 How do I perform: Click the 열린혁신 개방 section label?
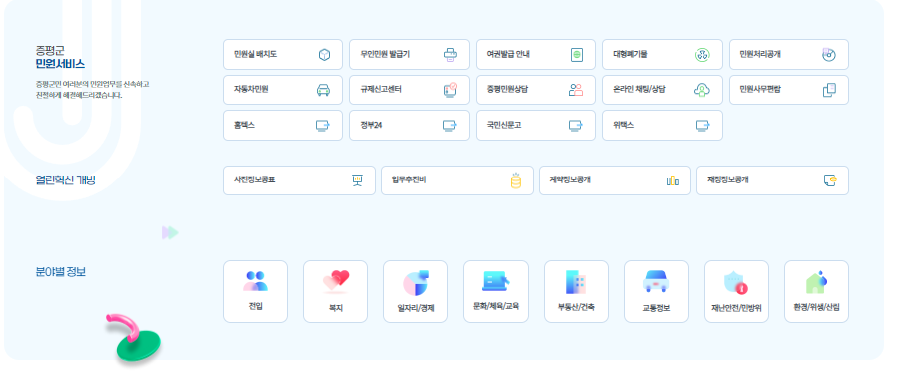coord(65,180)
